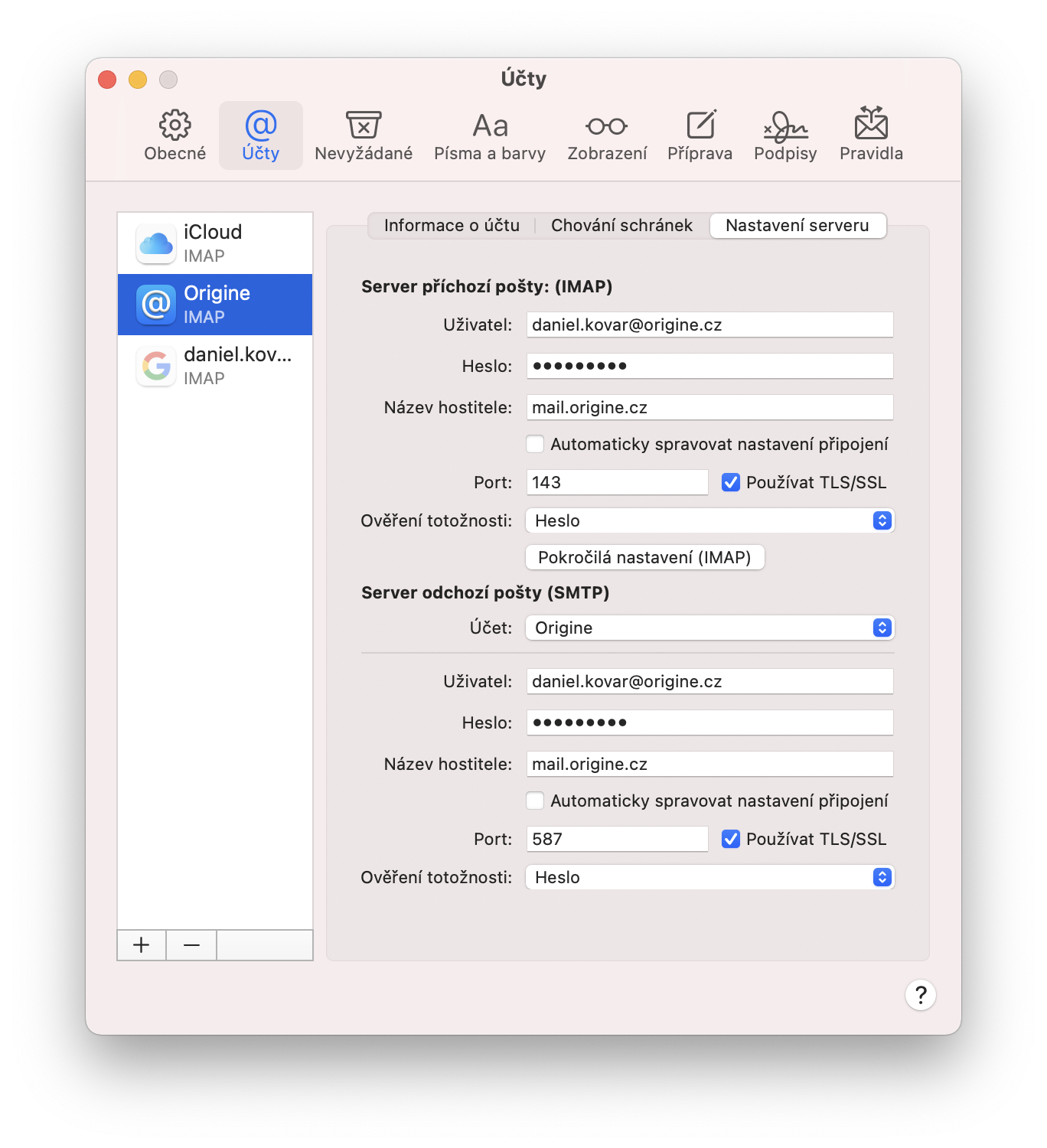Select the Účty @ icon in toolbar
Viewport: 1047px width, 1148px height.
point(260,135)
